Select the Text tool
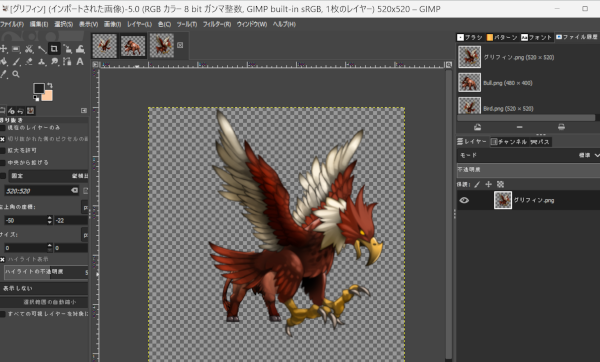This screenshot has height=362, width=600. point(80,62)
